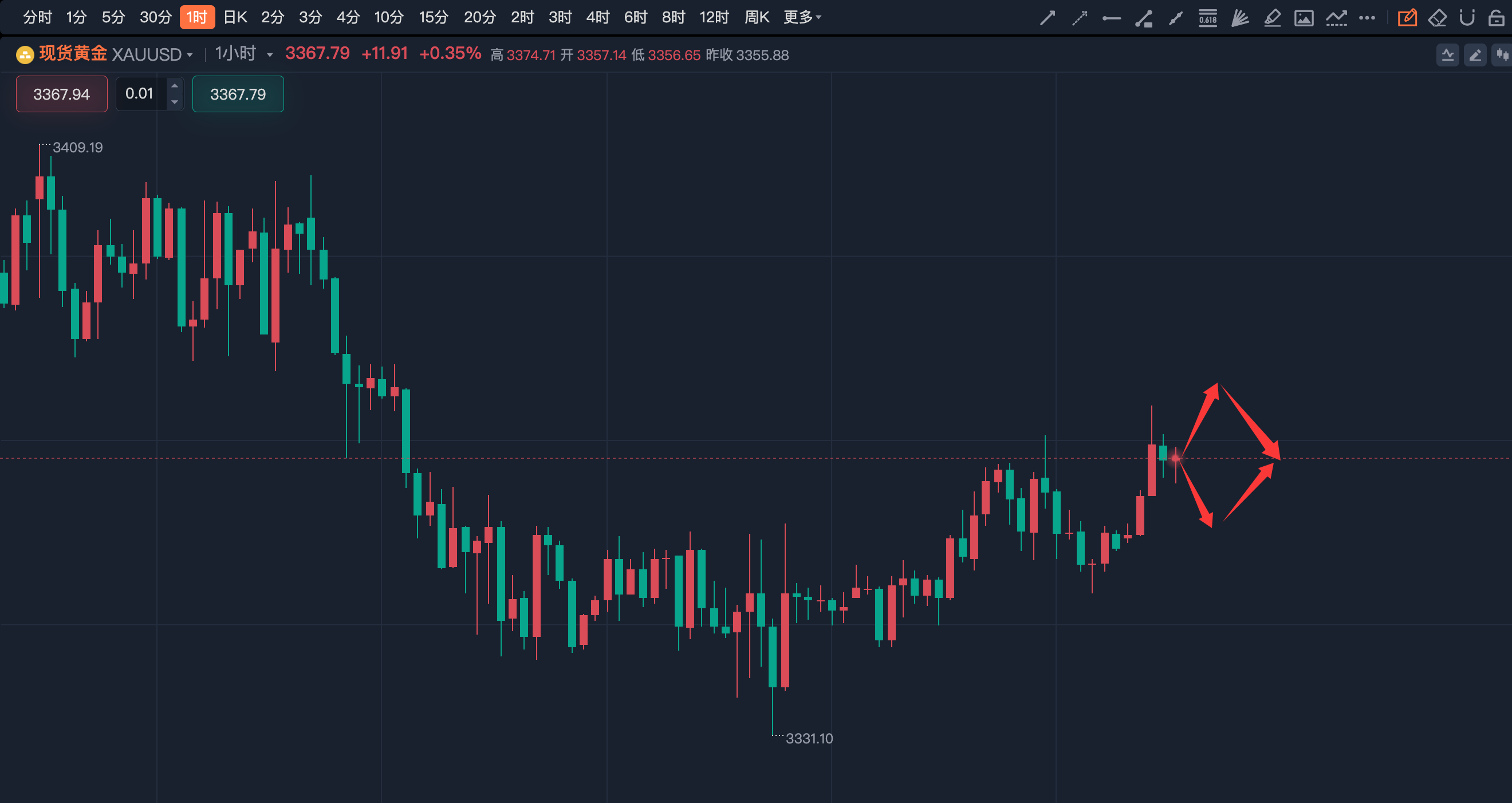Open the 更多 timeframes dropdown
Image resolution: width=1512 pixels, height=803 pixels.
pyautogui.click(x=802, y=18)
